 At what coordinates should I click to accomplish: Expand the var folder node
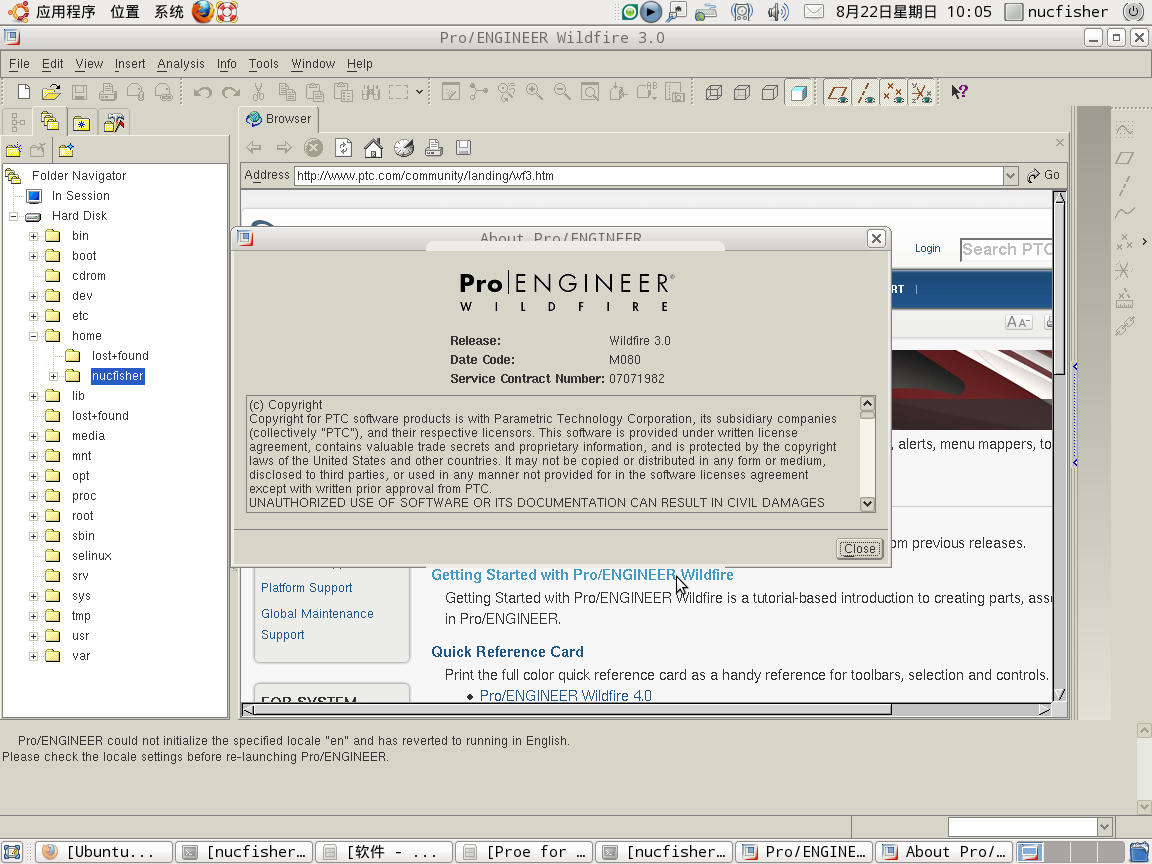coord(33,656)
